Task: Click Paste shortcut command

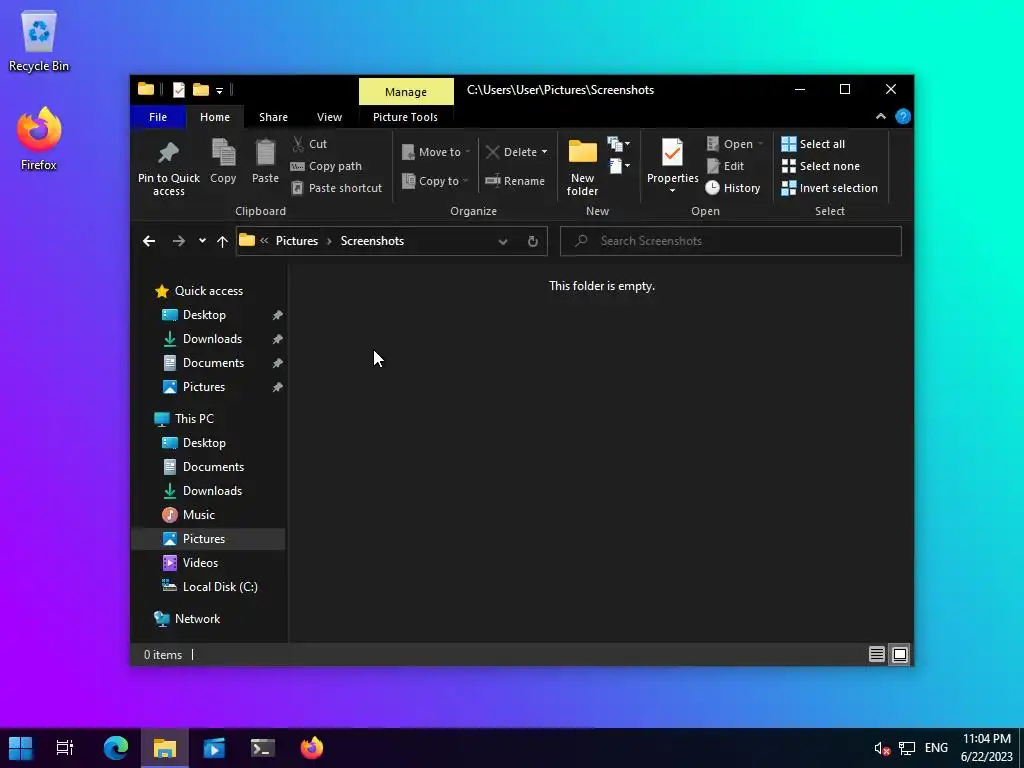Action: click(x=336, y=188)
